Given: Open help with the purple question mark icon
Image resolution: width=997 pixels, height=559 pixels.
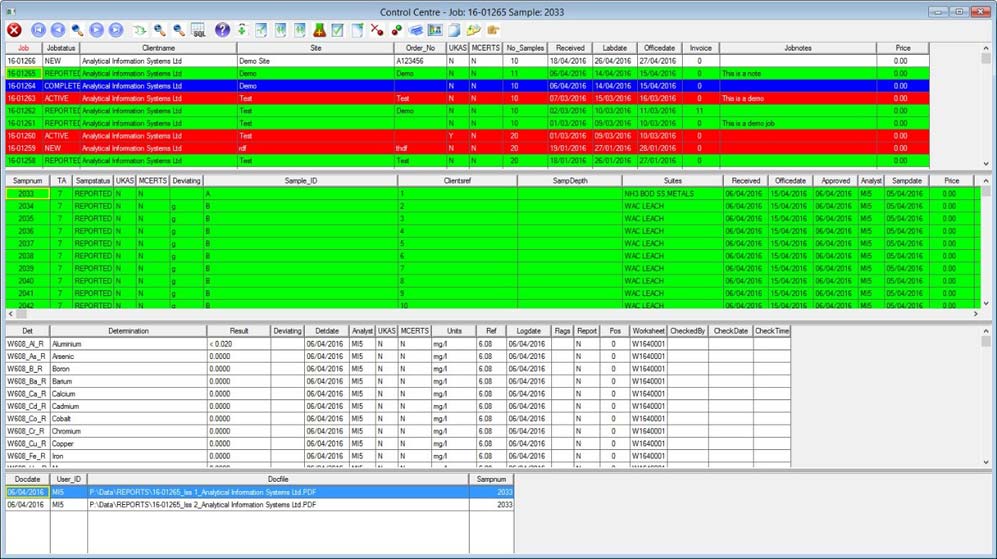Looking at the screenshot, I should coord(222,30).
